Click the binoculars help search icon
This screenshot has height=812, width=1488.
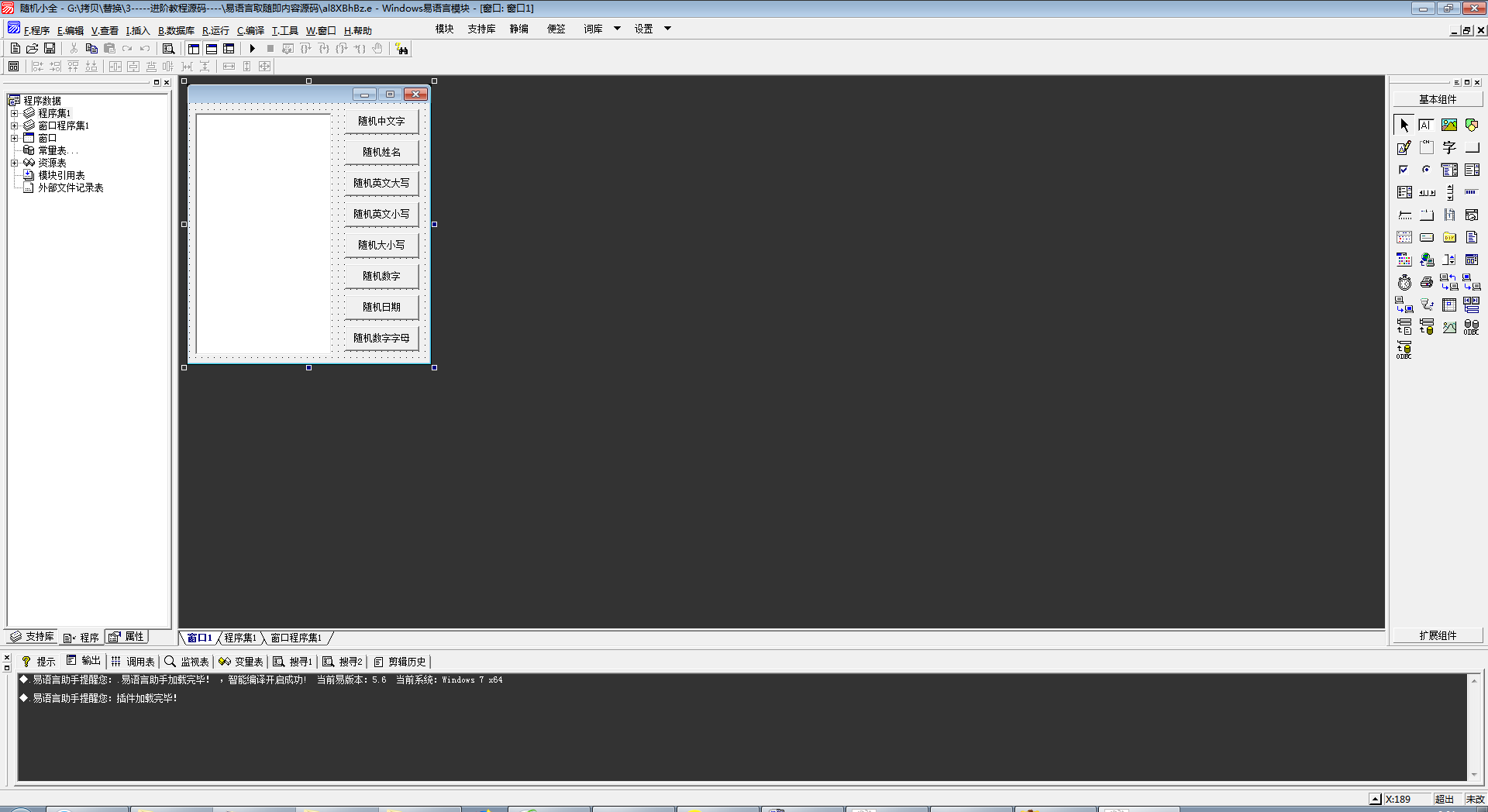[401, 49]
